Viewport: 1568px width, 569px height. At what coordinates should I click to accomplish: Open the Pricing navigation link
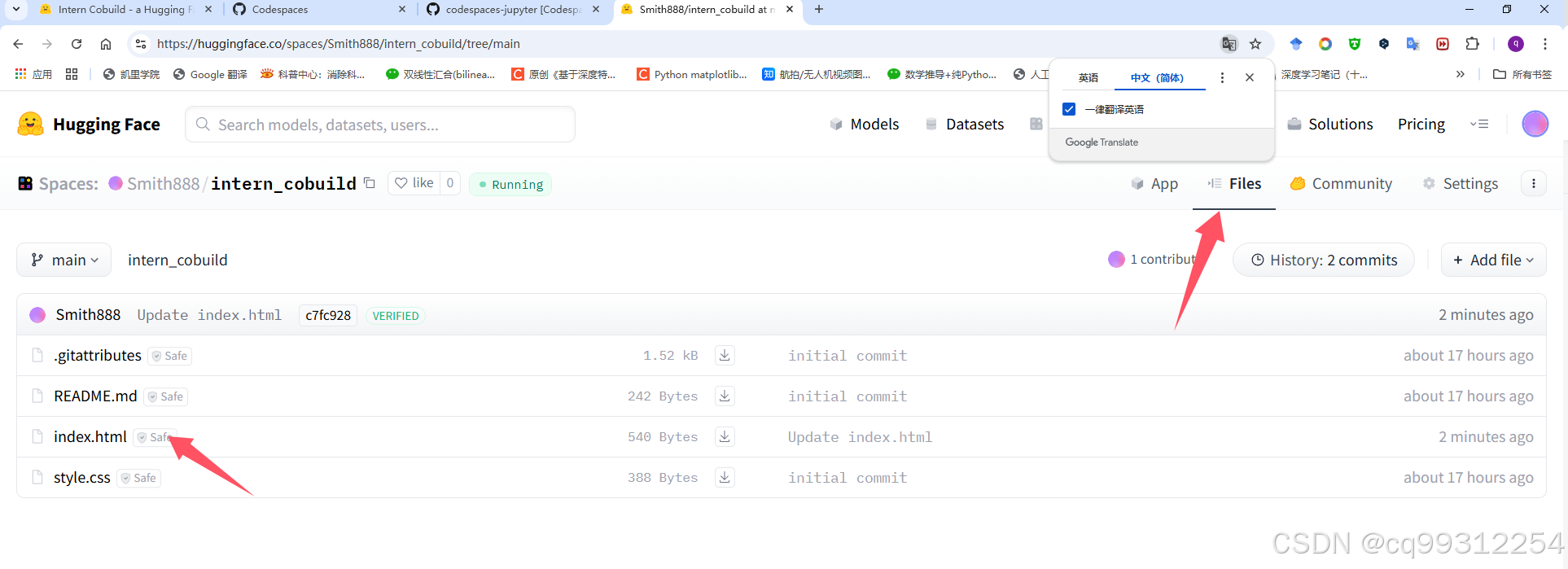(x=1421, y=124)
